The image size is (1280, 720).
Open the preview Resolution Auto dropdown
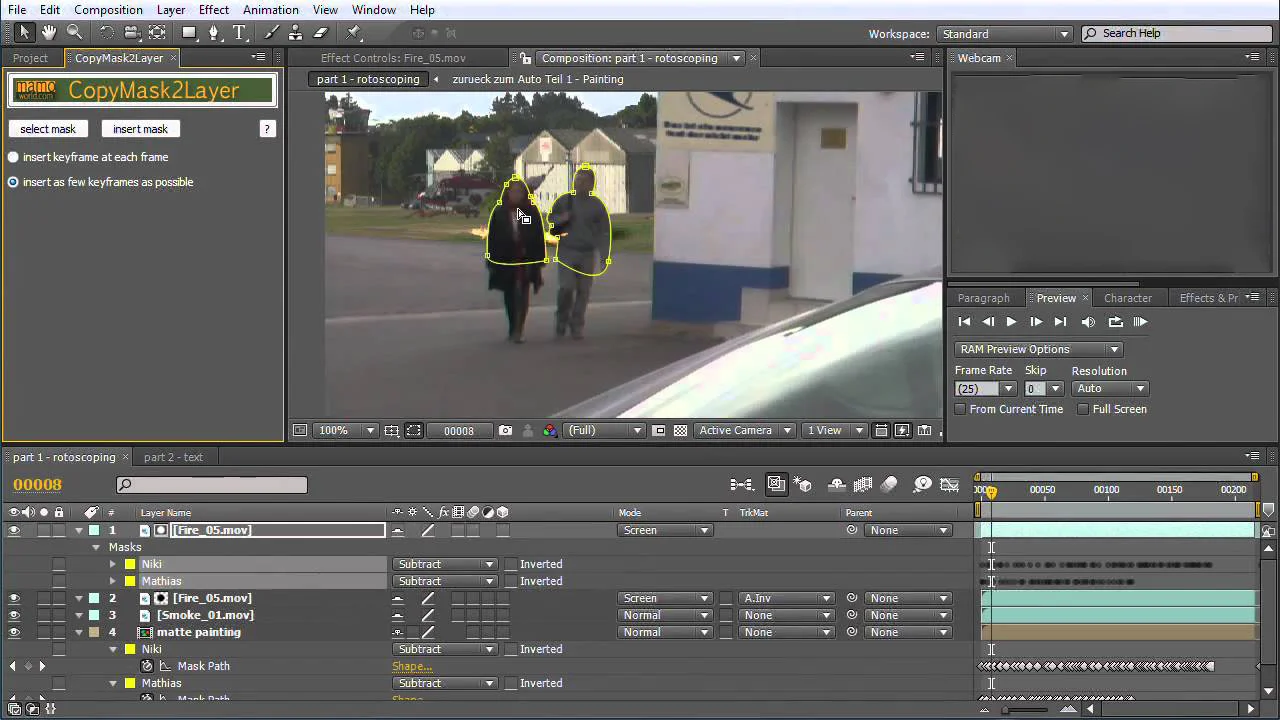[1110, 389]
